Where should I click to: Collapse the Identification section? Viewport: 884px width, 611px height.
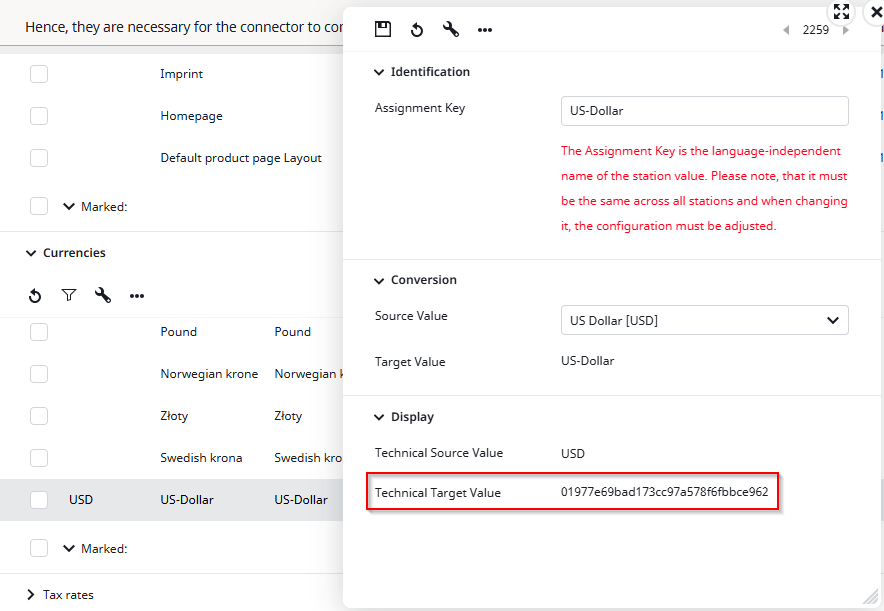click(379, 72)
